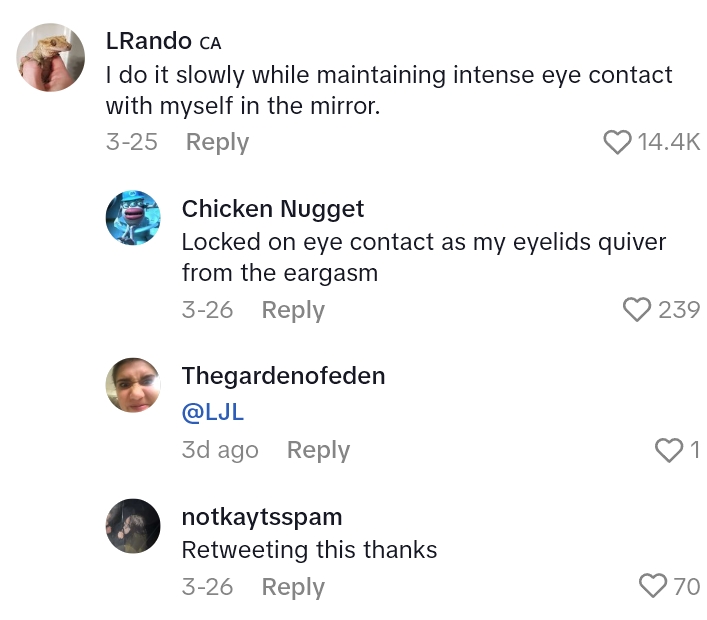
Task: Visit the Chicken Nugget username profile
Action: tap(273, 209)
